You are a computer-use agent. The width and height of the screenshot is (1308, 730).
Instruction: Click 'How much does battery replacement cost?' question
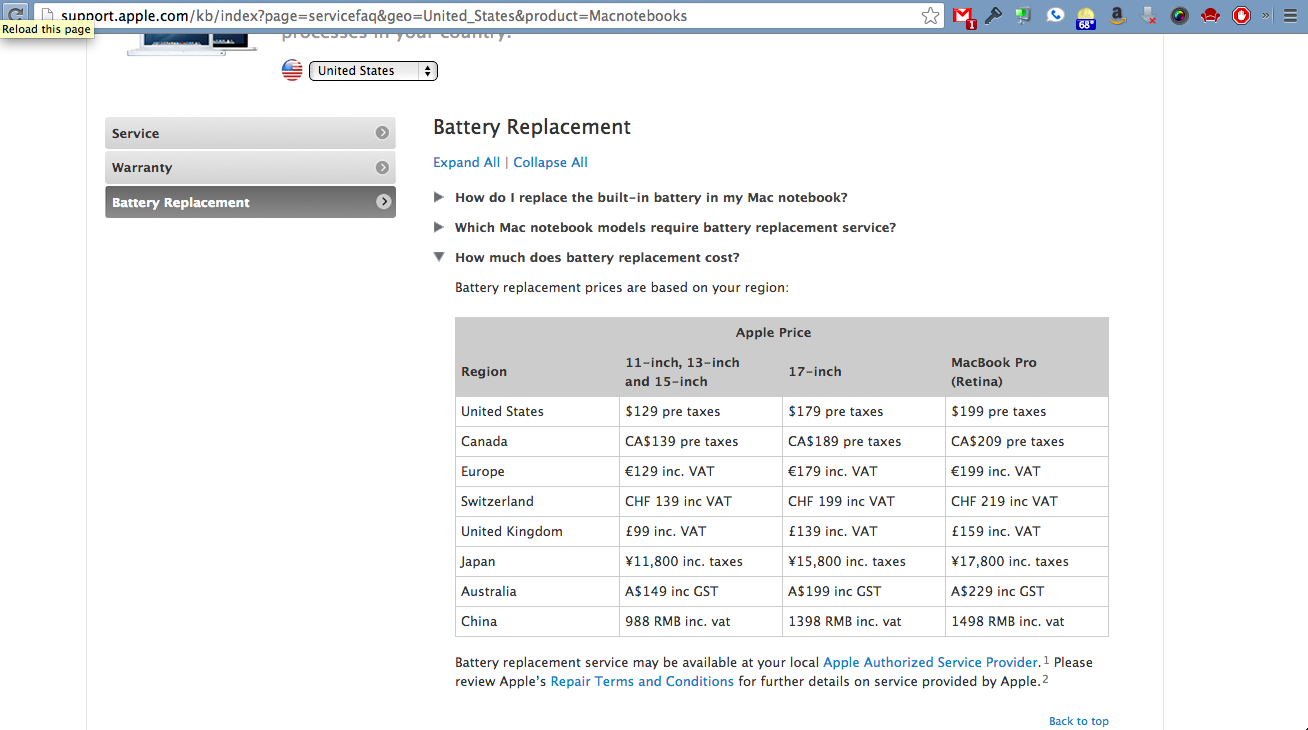(x=597, y=257)
